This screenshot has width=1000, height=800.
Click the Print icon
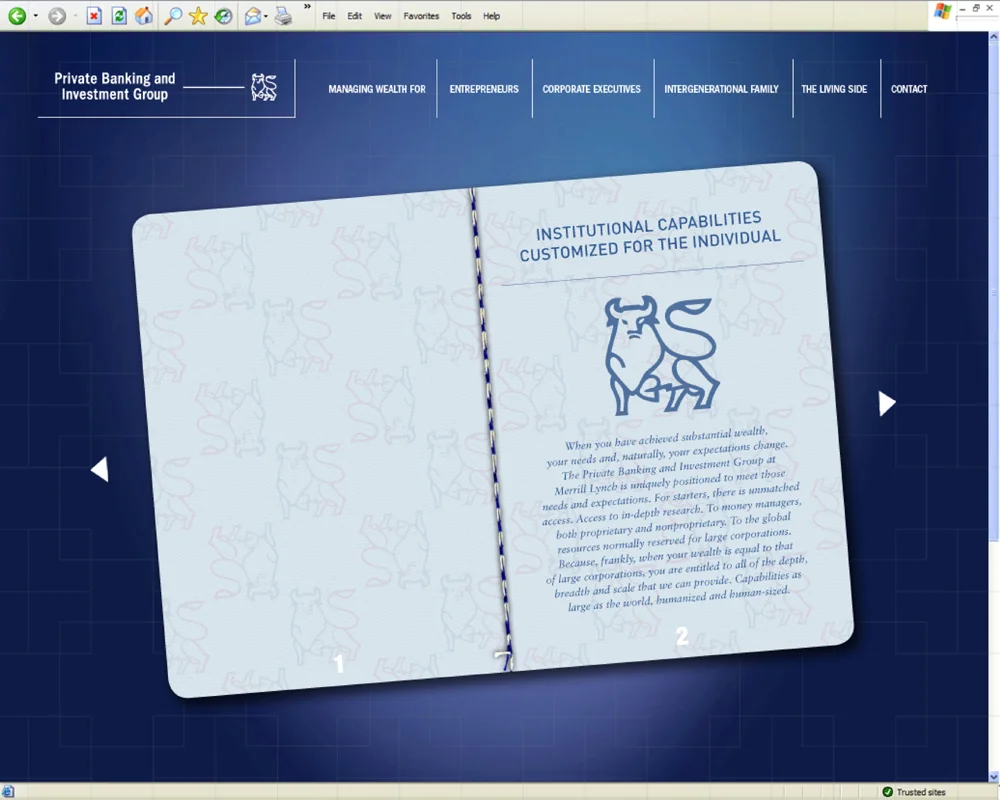point(283,16)
